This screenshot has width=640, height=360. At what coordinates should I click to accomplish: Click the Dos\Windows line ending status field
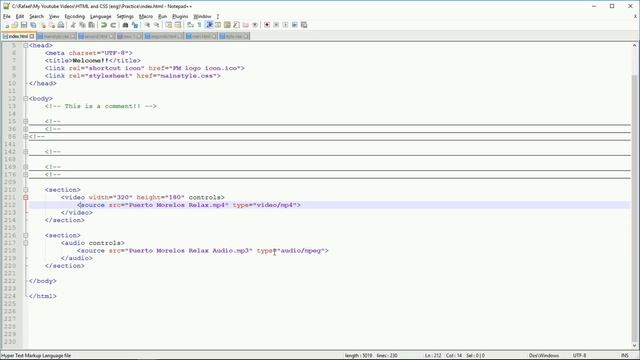click(x=544, y=356)
